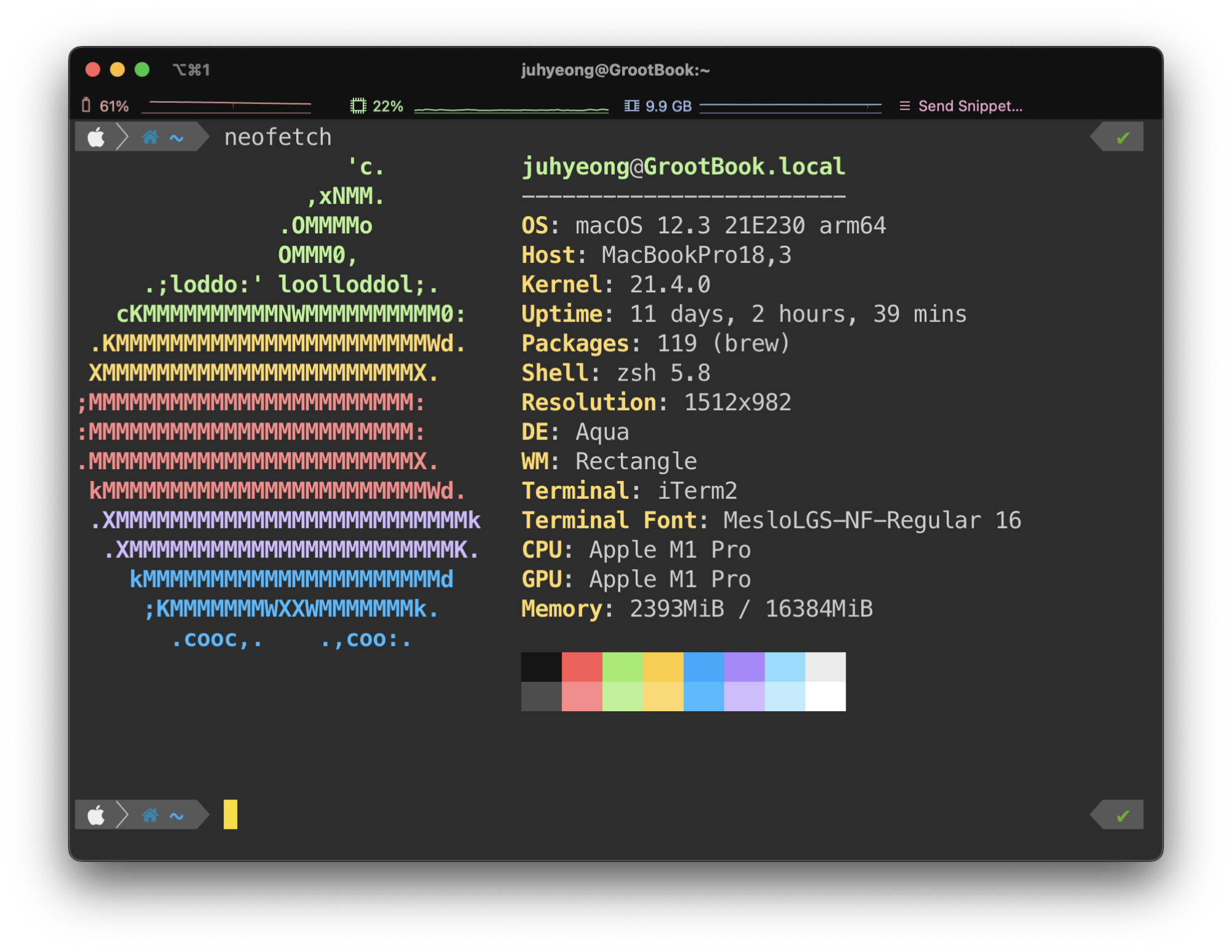
Task: Click the yellow terminal cursor block
Action: (x=230, y=814)
